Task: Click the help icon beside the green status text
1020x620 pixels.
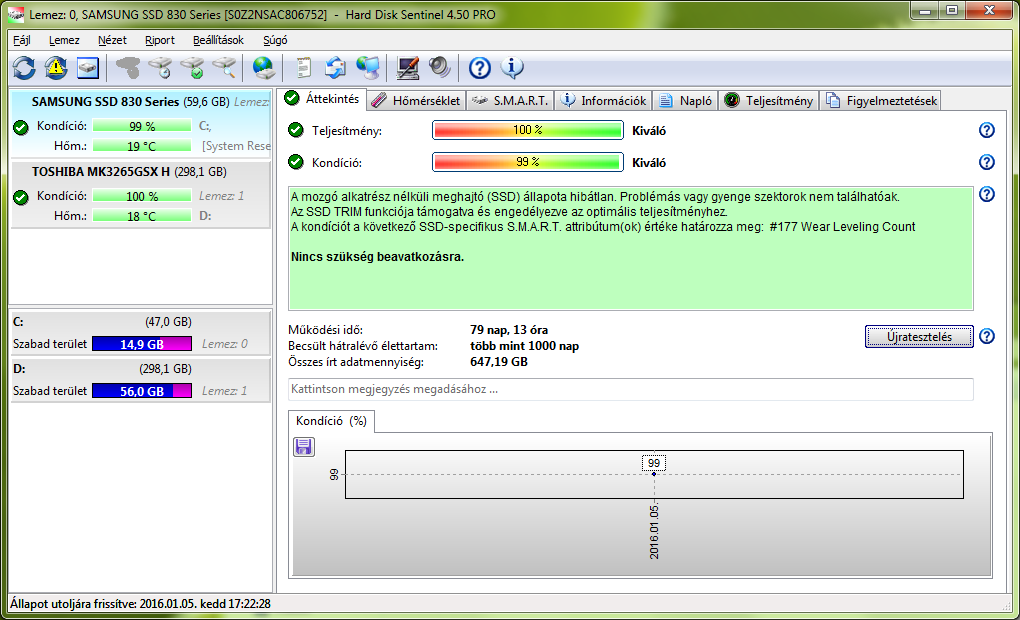Action: point(987,194)
